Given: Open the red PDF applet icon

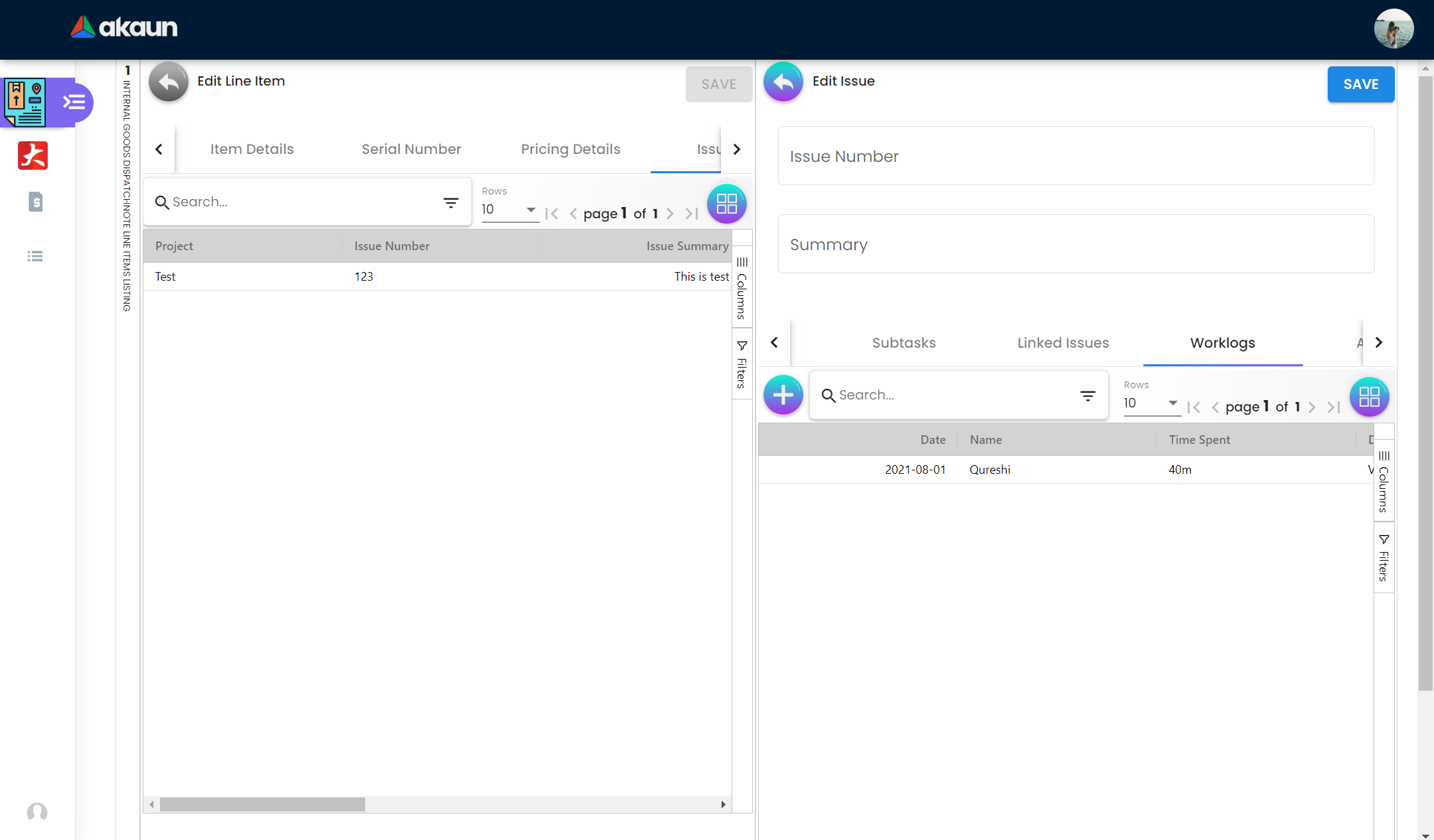Looking at the screenshot, I should coord(33,156).
